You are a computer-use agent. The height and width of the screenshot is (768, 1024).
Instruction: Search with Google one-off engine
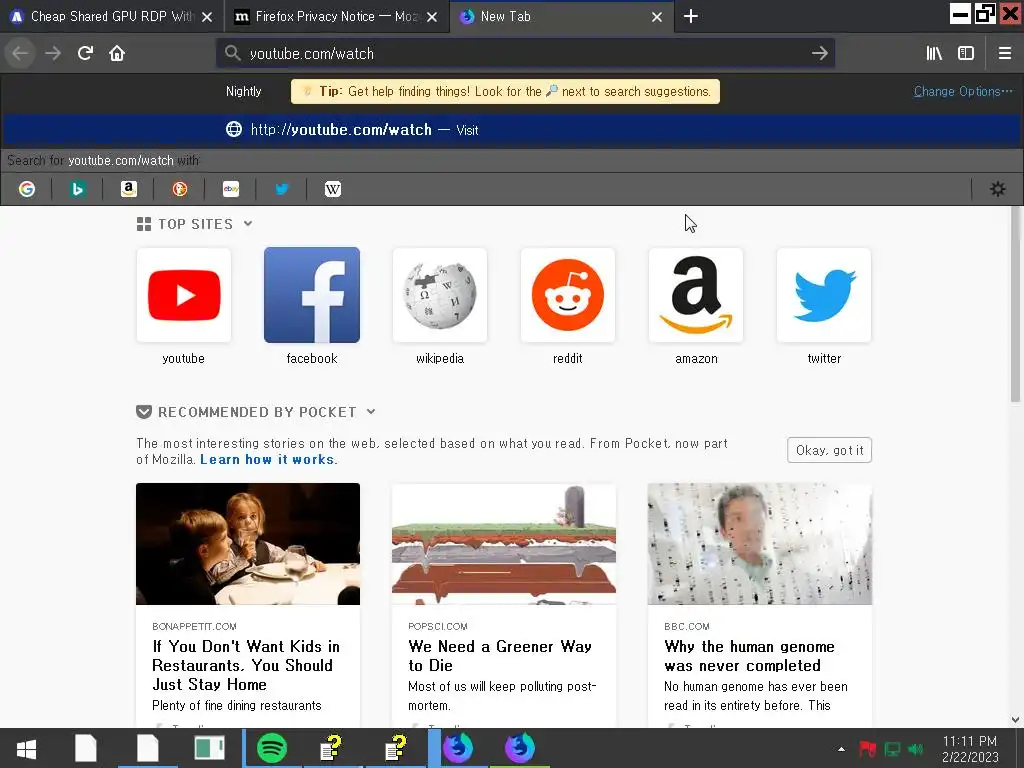(x=27, y=189)
